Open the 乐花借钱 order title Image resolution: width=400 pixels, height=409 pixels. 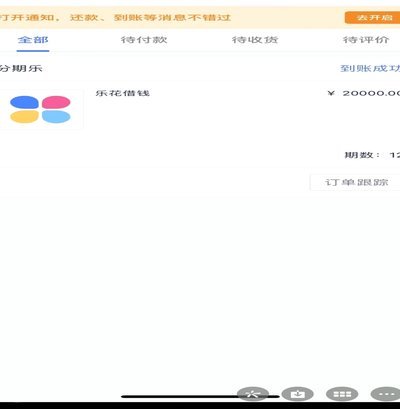(123, 93)
